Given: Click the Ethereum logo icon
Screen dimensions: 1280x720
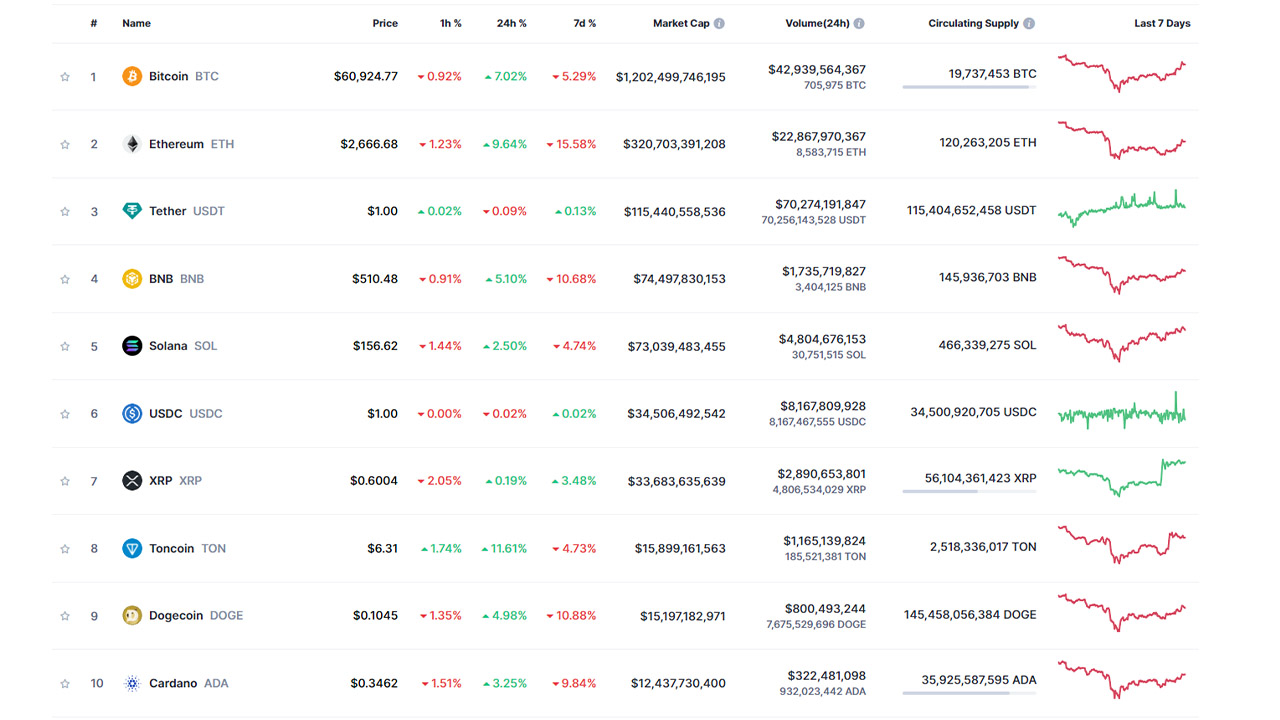Looking at the screenshot, I should coord(132,144).
